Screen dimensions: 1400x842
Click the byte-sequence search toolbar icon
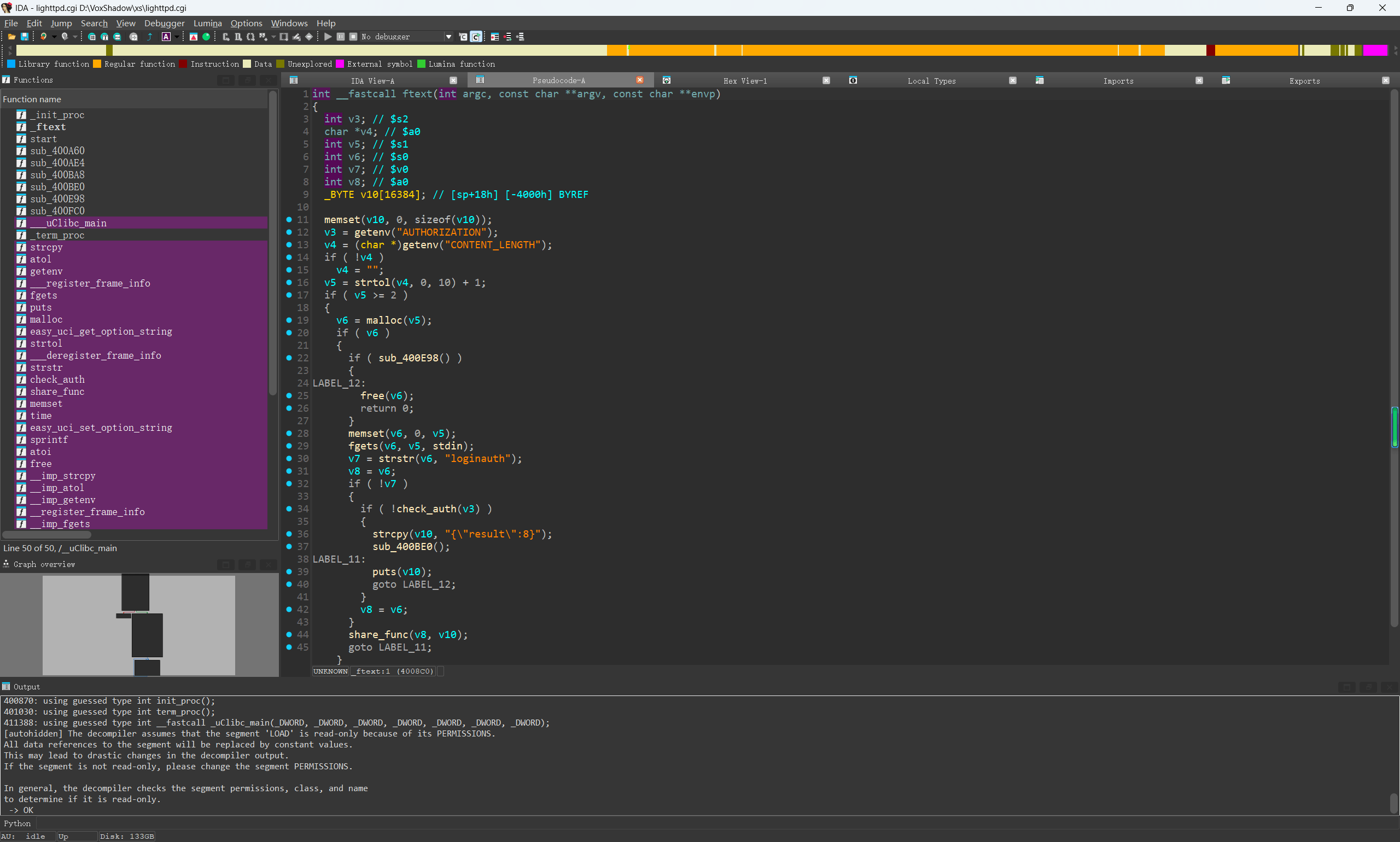[x=118, y=37]
